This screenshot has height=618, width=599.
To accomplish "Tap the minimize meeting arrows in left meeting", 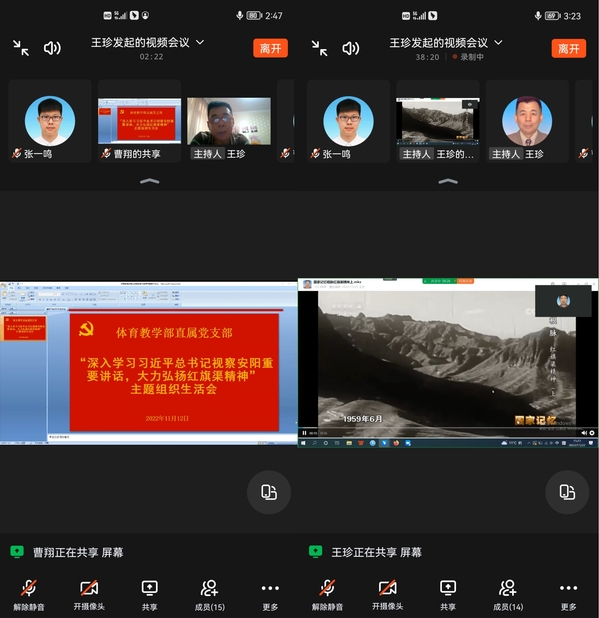I will [x=21, y=48].
